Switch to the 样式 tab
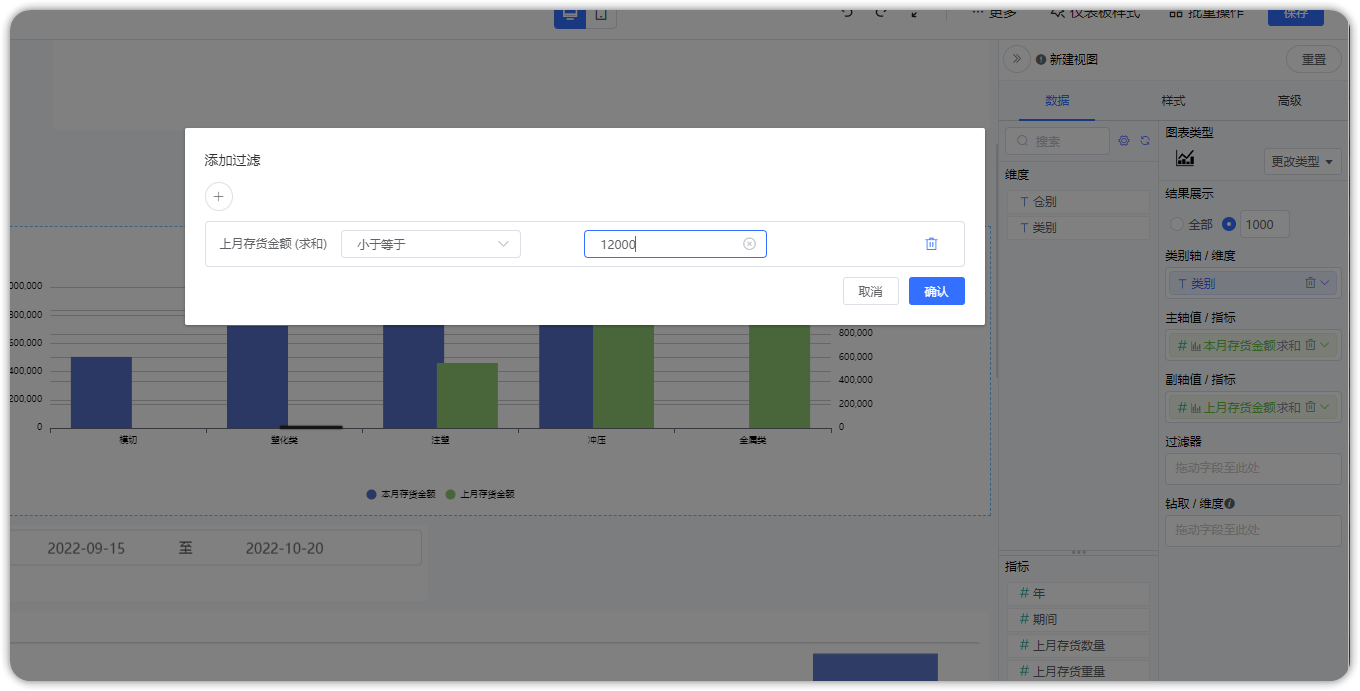Screen dimensions: 1360x691 1173,101
